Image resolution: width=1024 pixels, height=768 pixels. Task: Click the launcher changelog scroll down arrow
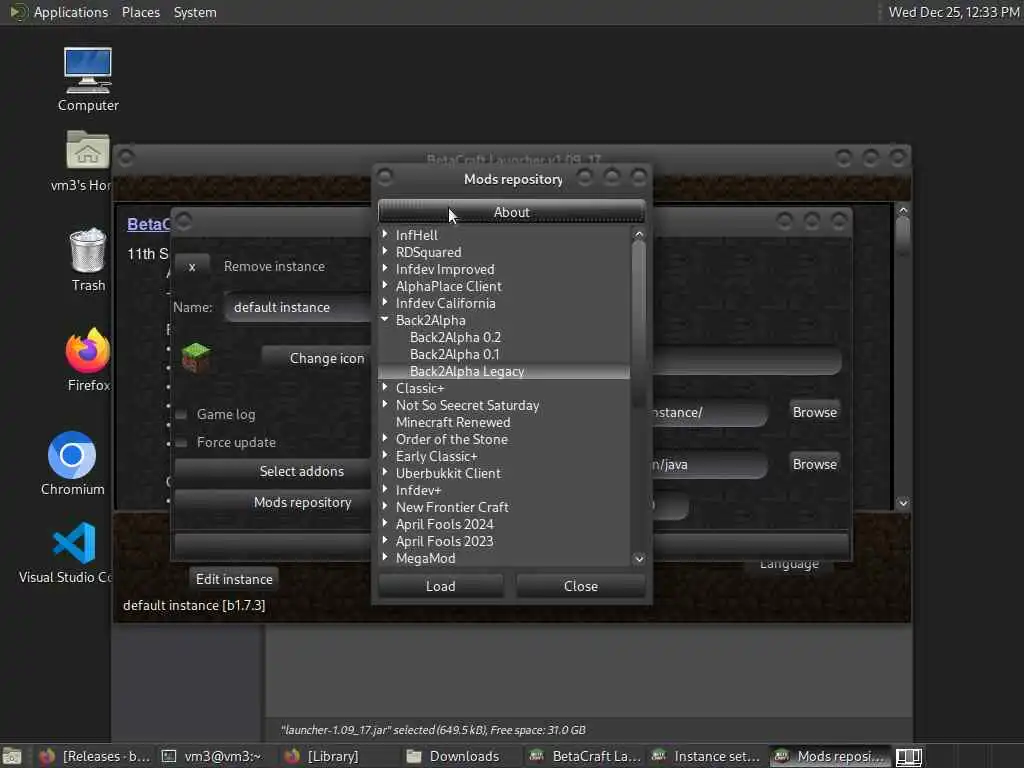click(903, 503)
